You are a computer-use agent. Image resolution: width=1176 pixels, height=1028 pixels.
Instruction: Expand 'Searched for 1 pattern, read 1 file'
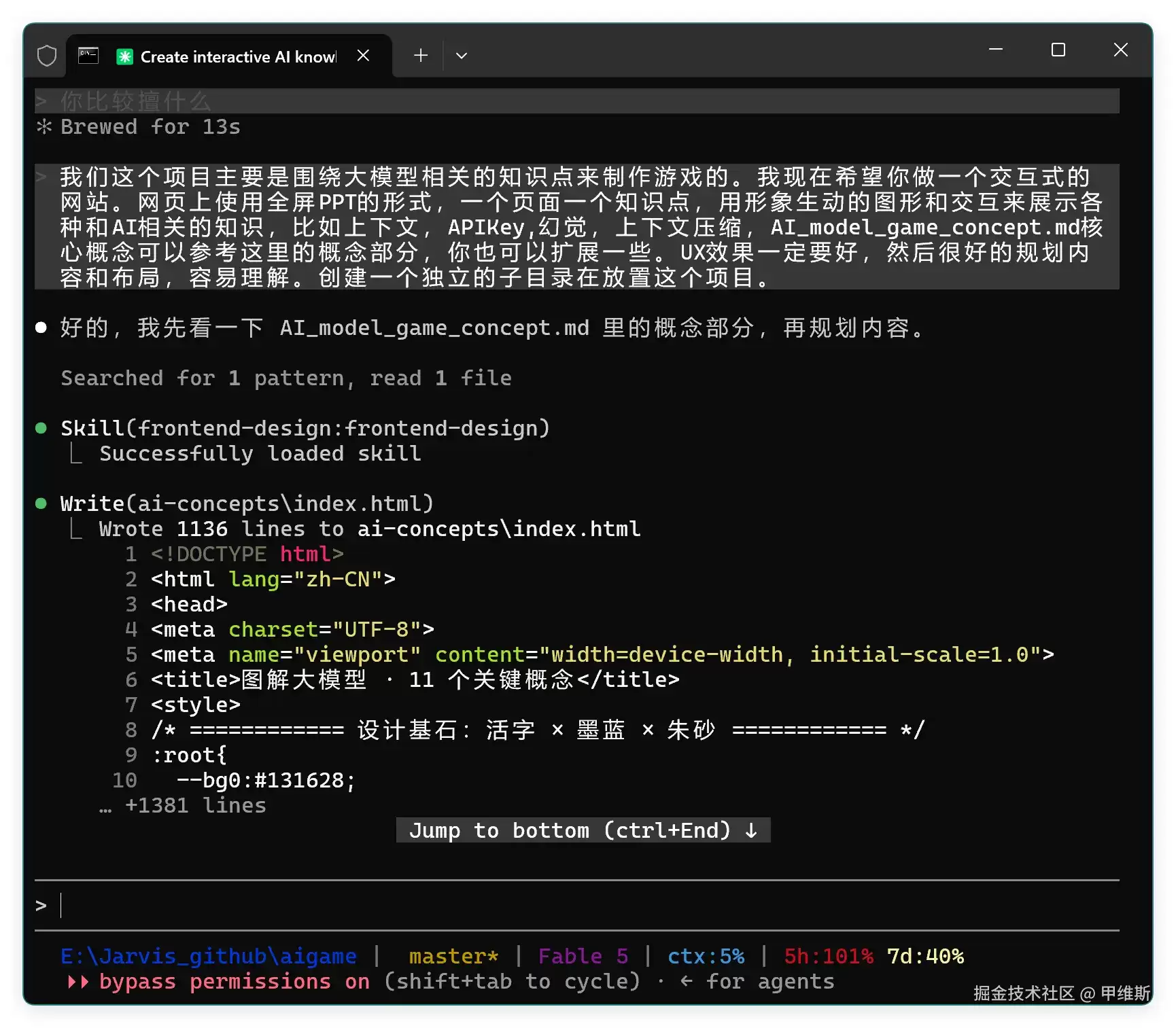(286, 378)
